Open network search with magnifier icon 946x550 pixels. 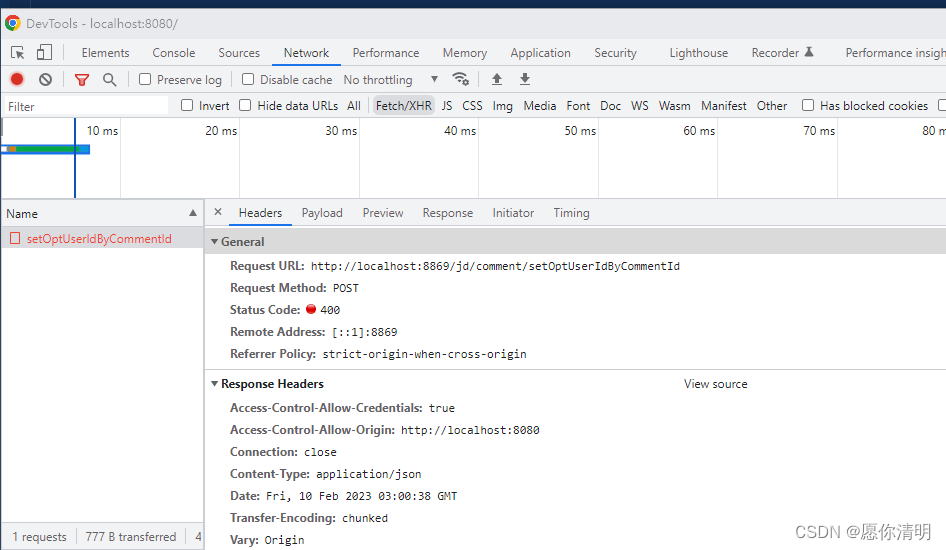(109, 79)
